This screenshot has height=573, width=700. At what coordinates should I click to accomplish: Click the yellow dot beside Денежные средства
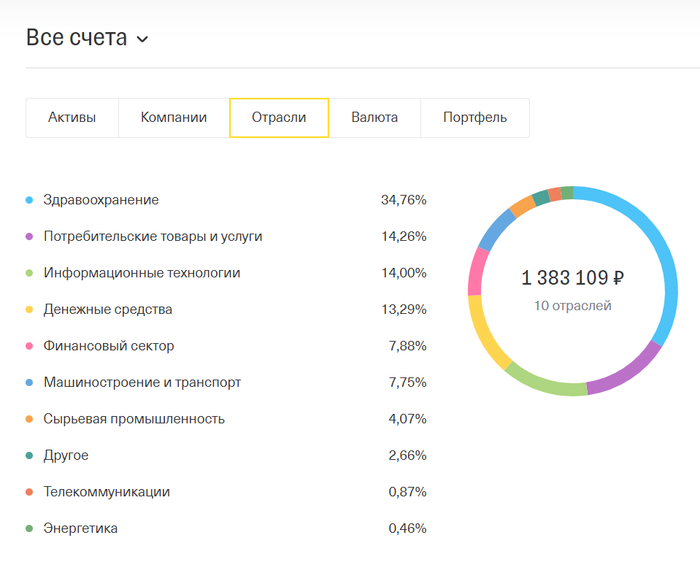(30, 310)
